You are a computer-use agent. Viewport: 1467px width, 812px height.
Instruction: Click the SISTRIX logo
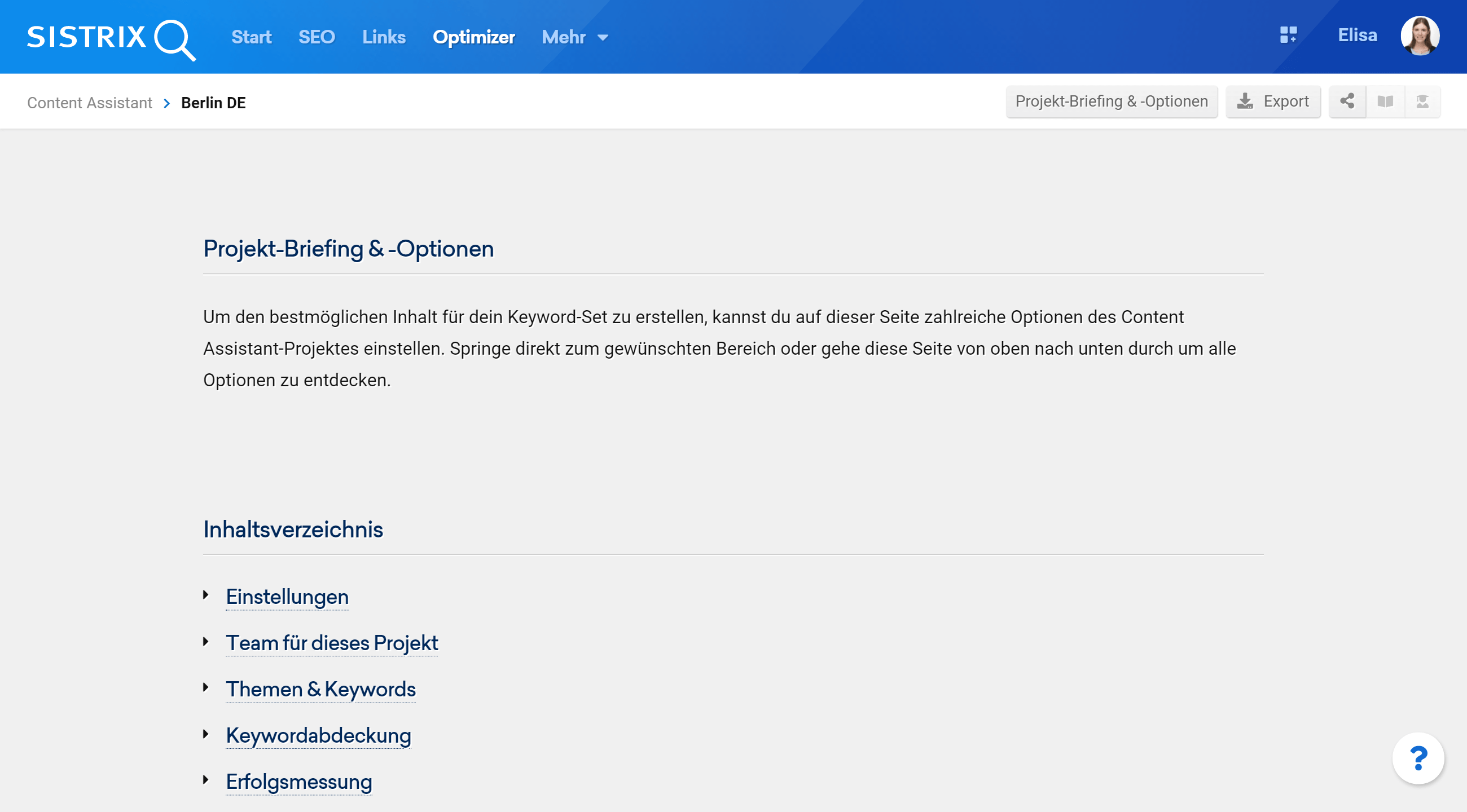tap(111, 38)
